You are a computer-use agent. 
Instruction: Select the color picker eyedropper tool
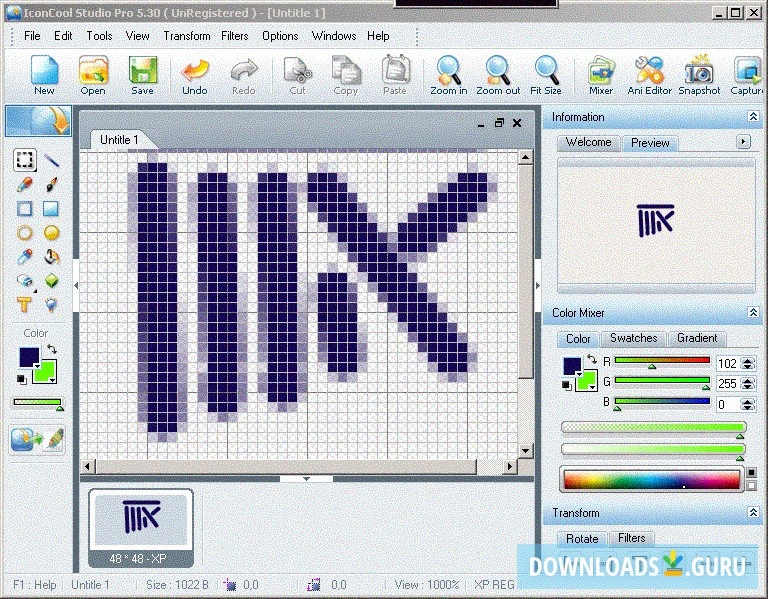24,257
